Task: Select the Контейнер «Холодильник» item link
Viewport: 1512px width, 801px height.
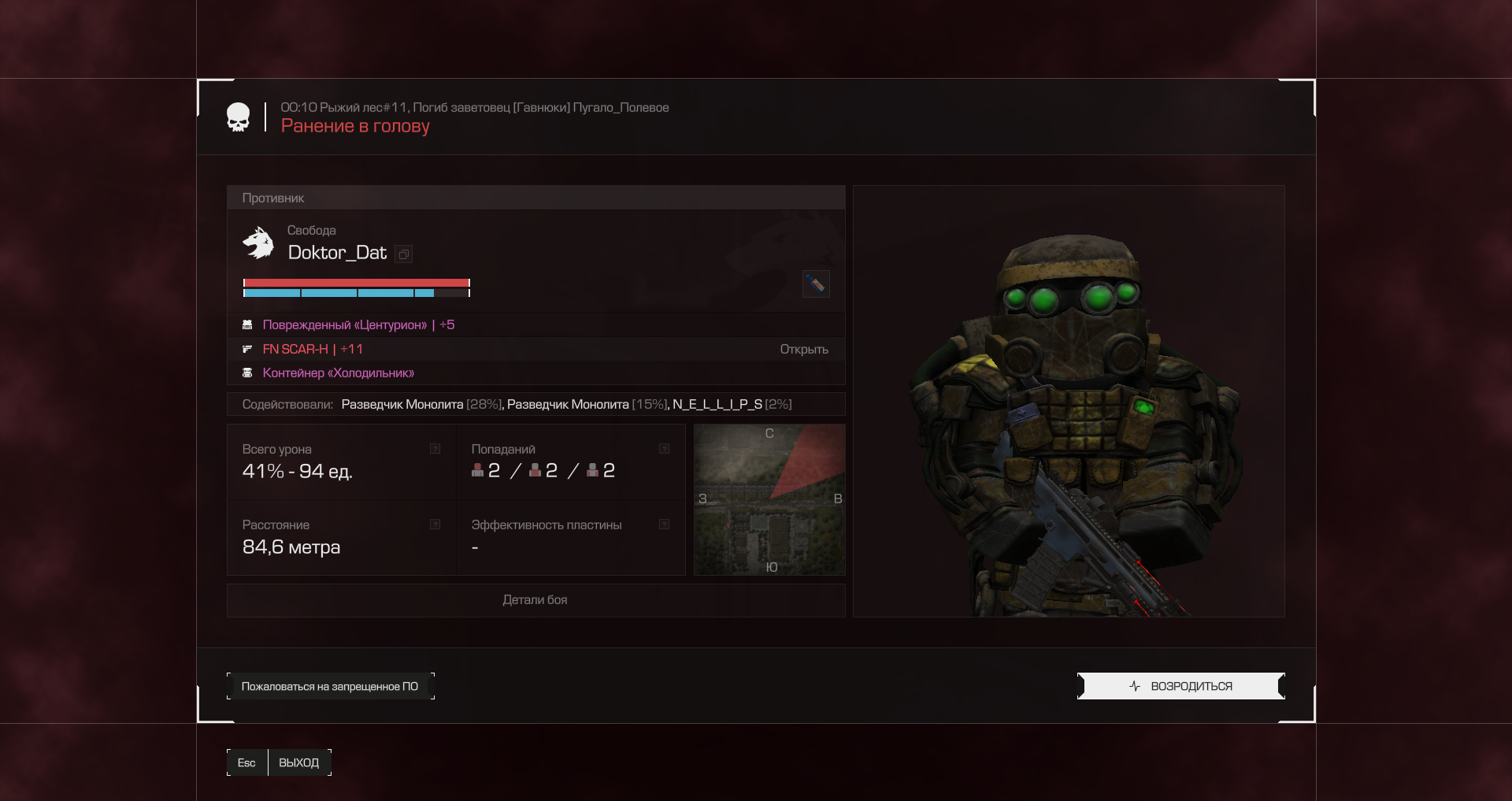Action: point(338,373)
